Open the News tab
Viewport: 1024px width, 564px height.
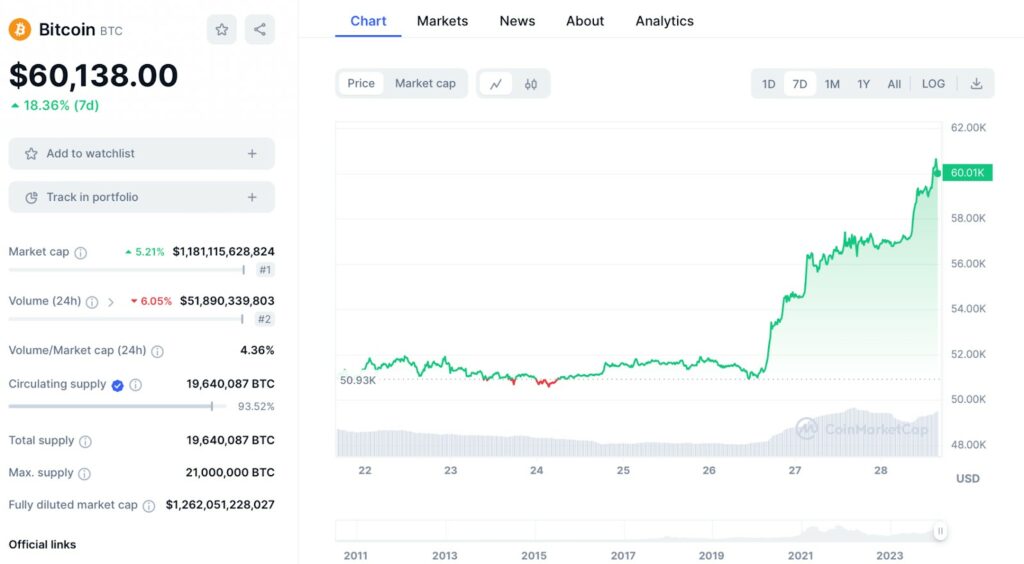pyautogui.click(x=517, y=21)
